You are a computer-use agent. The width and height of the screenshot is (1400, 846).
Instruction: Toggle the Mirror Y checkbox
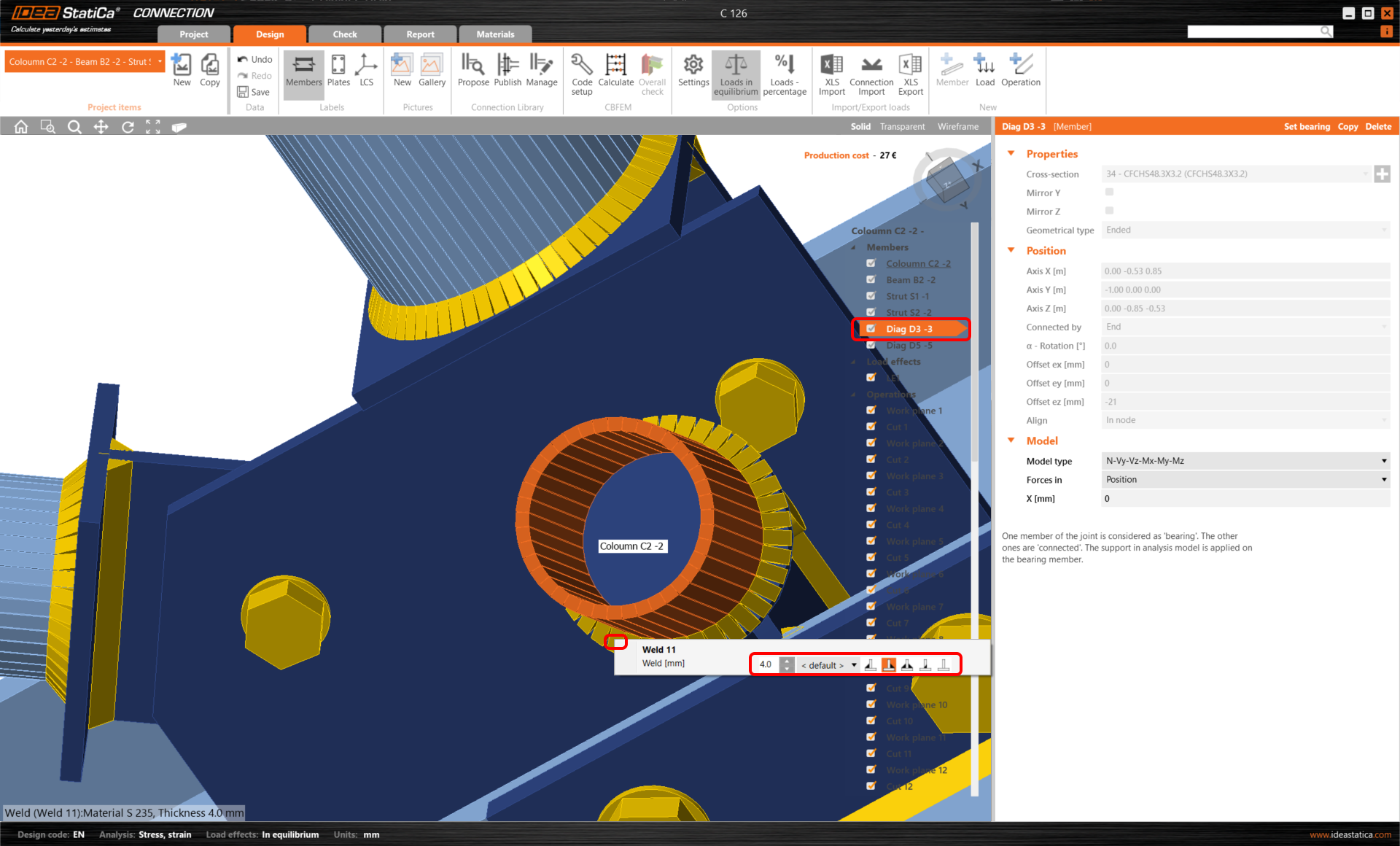(x=1109, y=193)
